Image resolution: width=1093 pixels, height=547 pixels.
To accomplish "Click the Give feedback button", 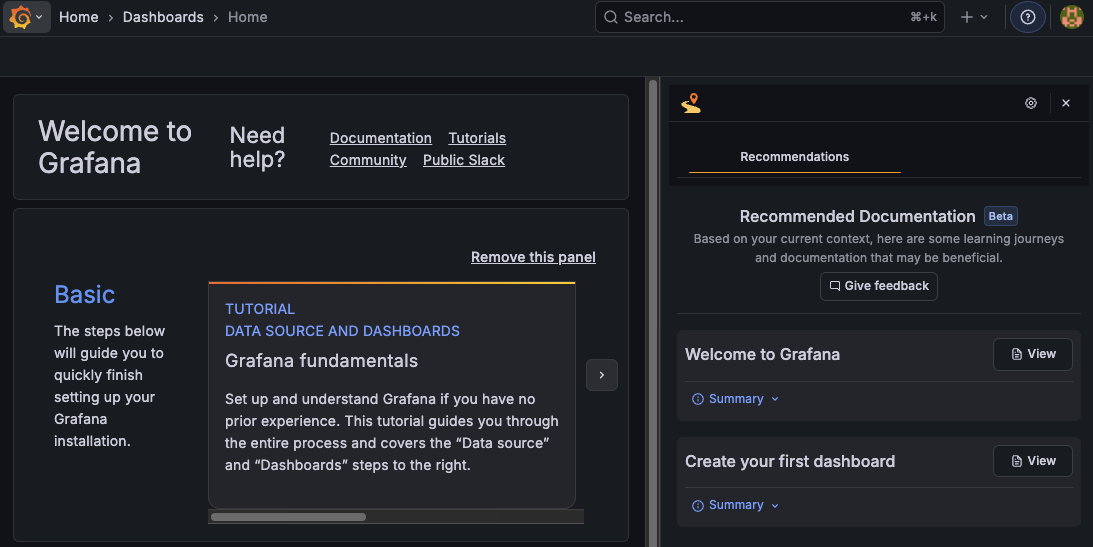I will (878, 286).
